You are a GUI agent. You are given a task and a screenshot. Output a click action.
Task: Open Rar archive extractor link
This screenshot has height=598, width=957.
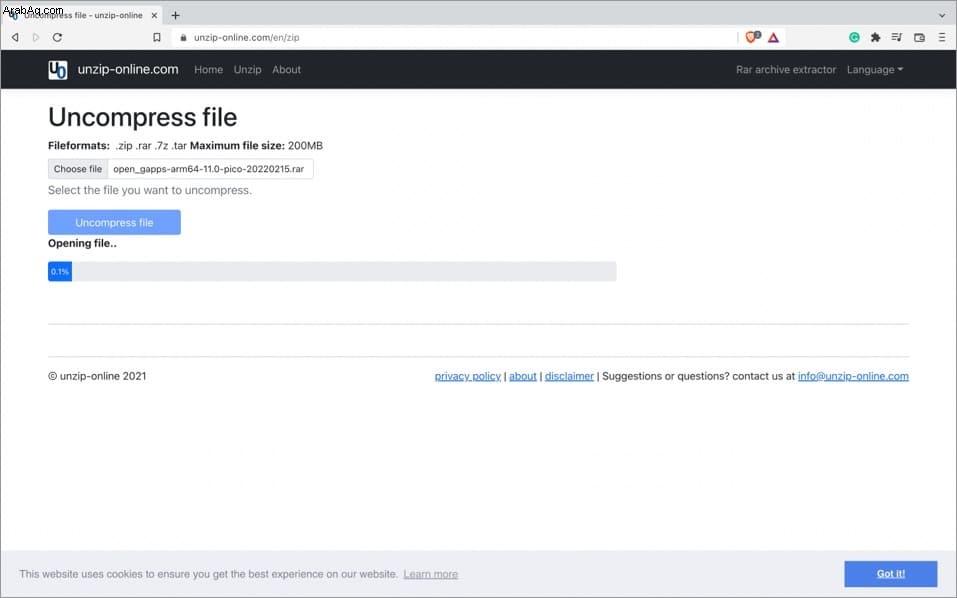coord(785,70)
